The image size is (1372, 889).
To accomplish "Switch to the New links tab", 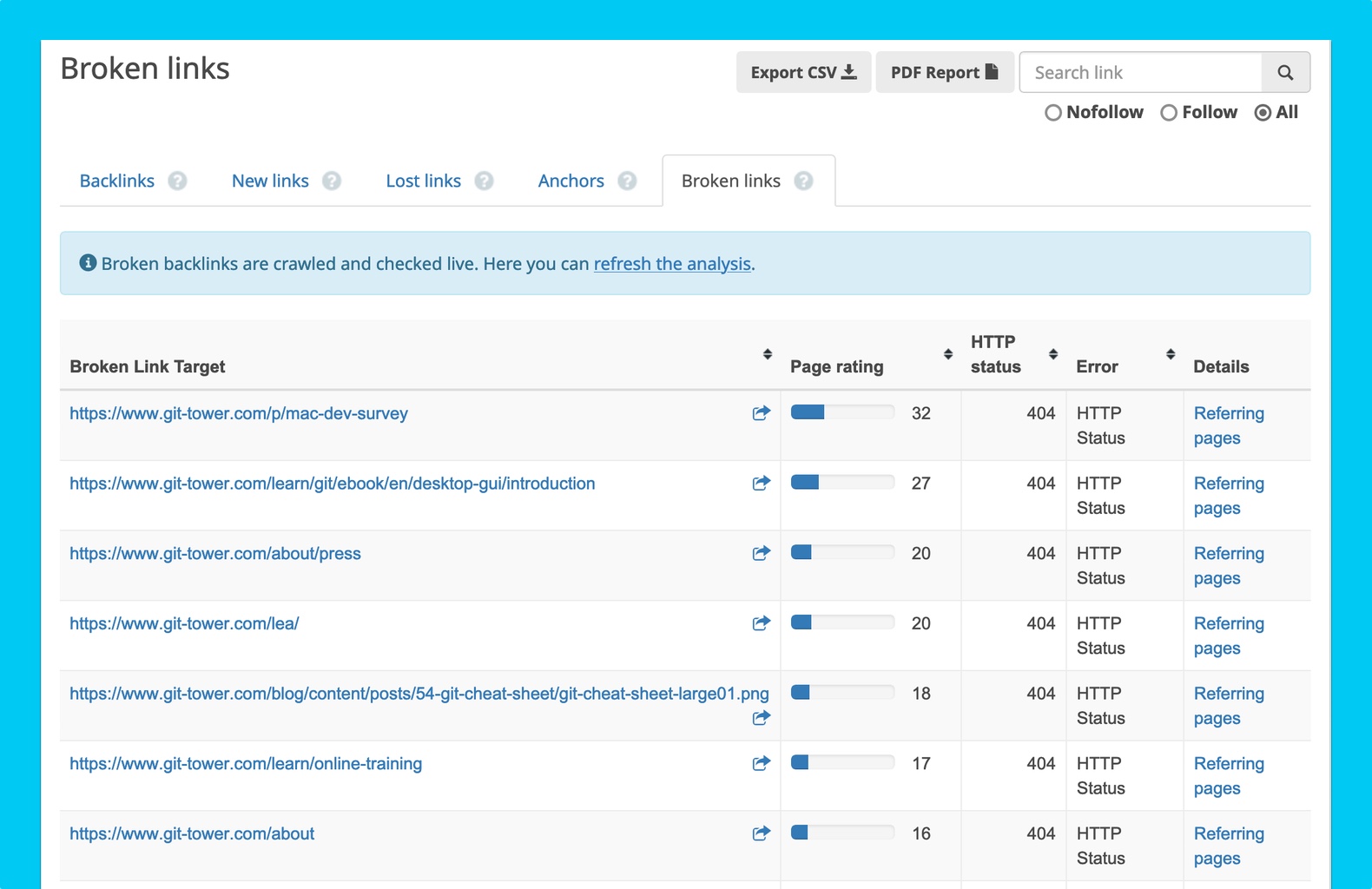I will [270, 181].
